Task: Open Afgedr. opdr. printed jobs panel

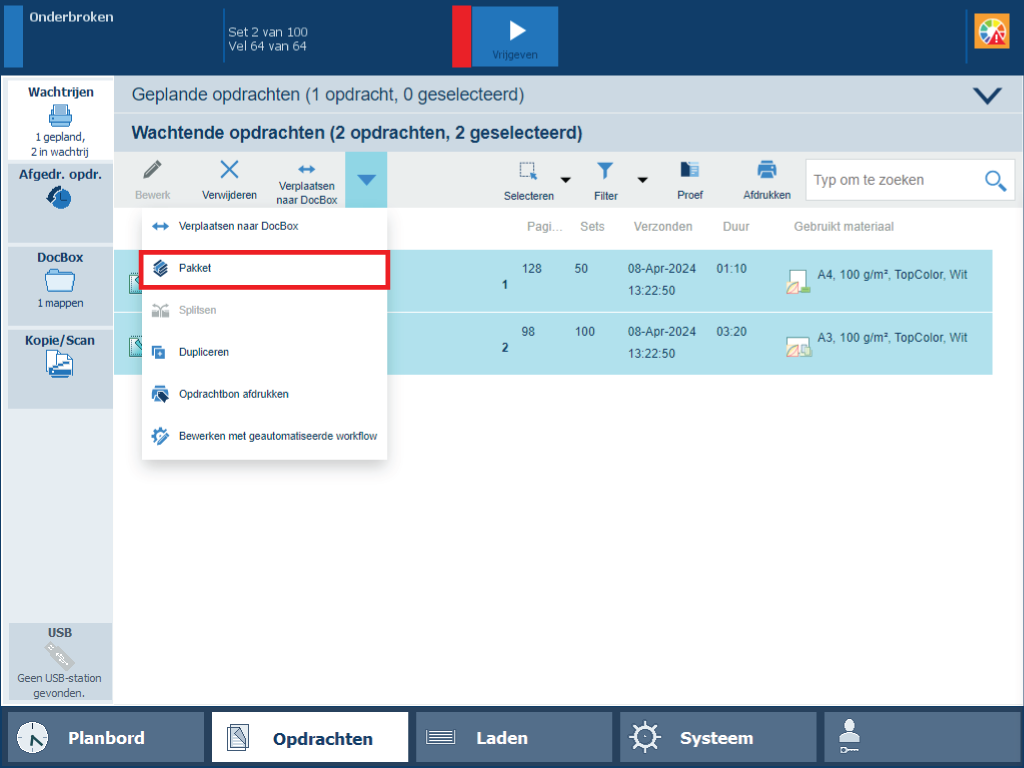Action: point(60,202)
